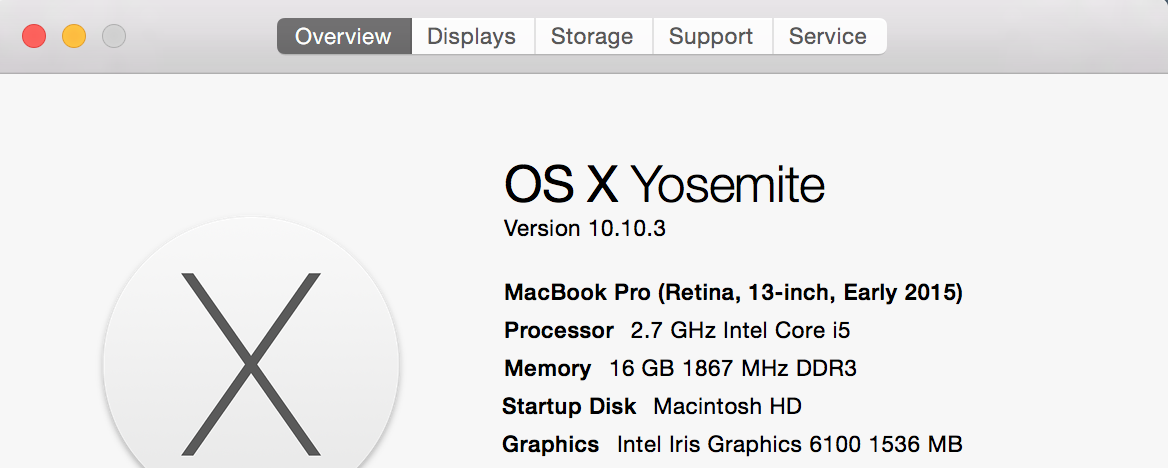Image resolution: width=1168 pixels, height=468 pixels.
Task: Click the OS X Yosemite title
Action: (x=664, y=185)
